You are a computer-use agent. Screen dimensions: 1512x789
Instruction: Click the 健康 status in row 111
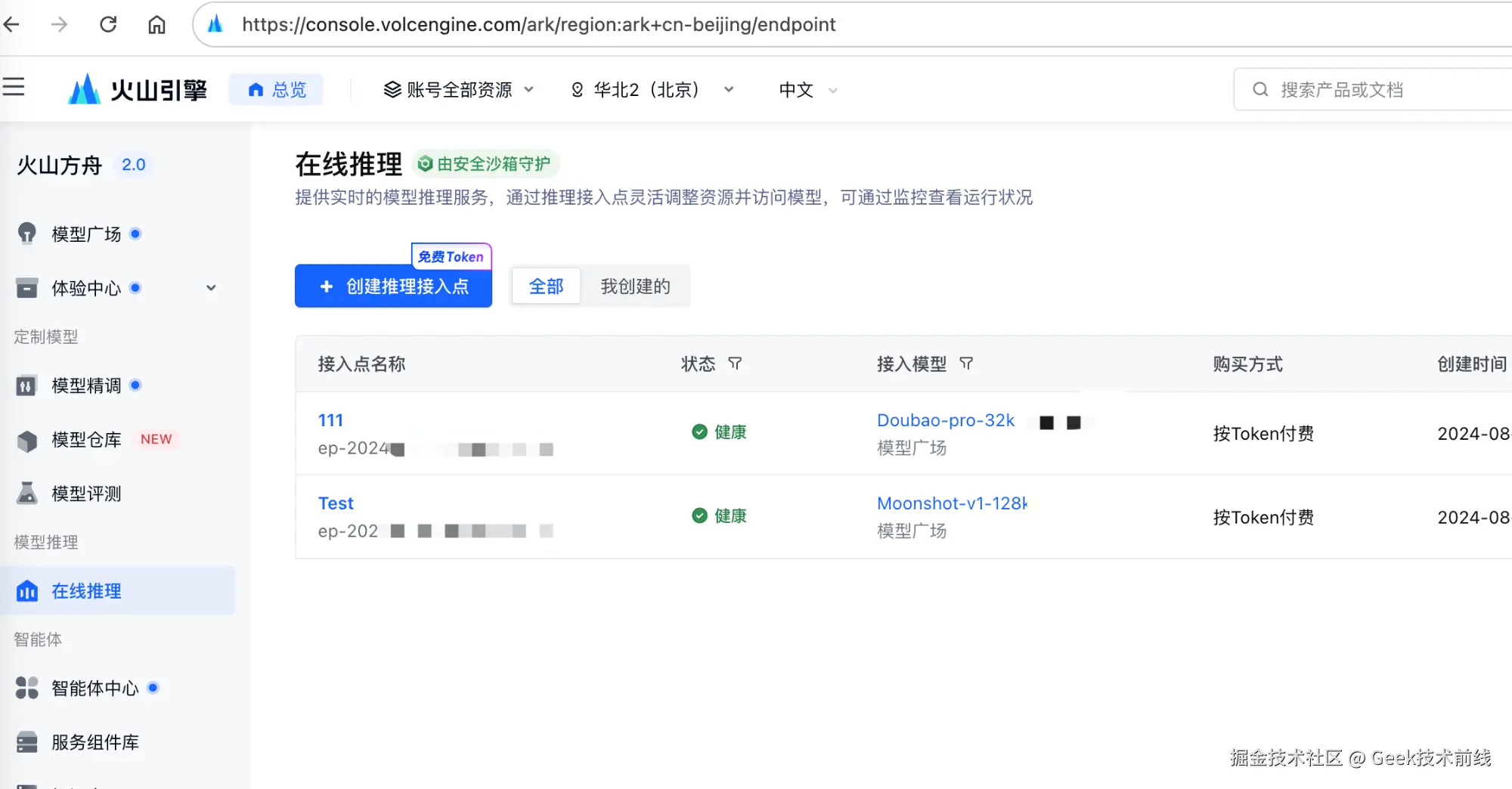pyautogui.click(x=719, y=432)
